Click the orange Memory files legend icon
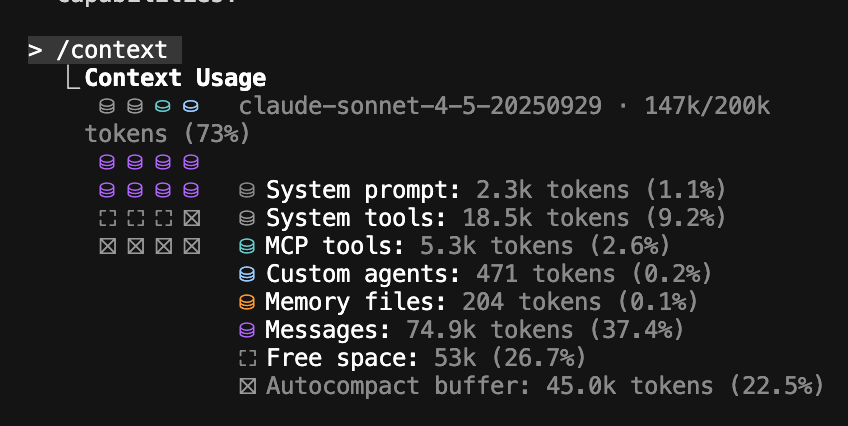 click(247, 302)
